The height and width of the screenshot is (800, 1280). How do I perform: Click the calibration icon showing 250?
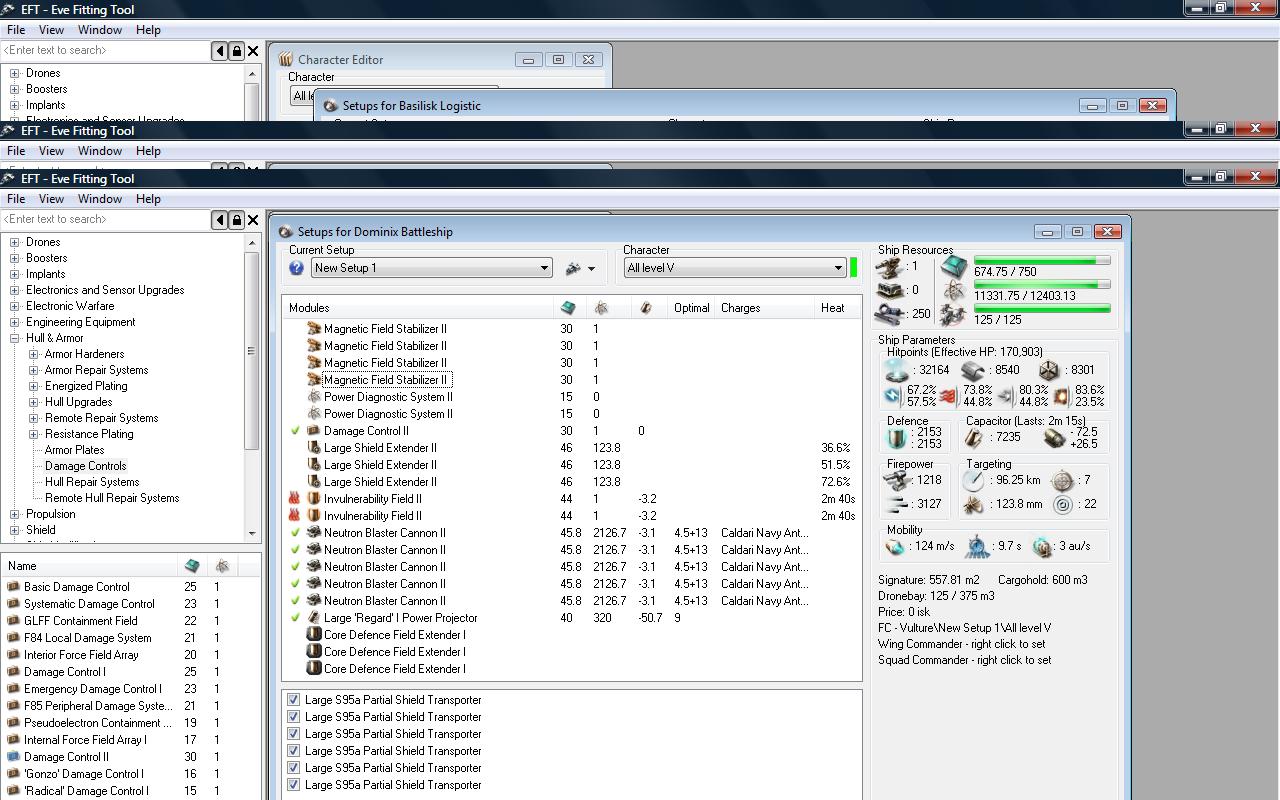[890, 314]
